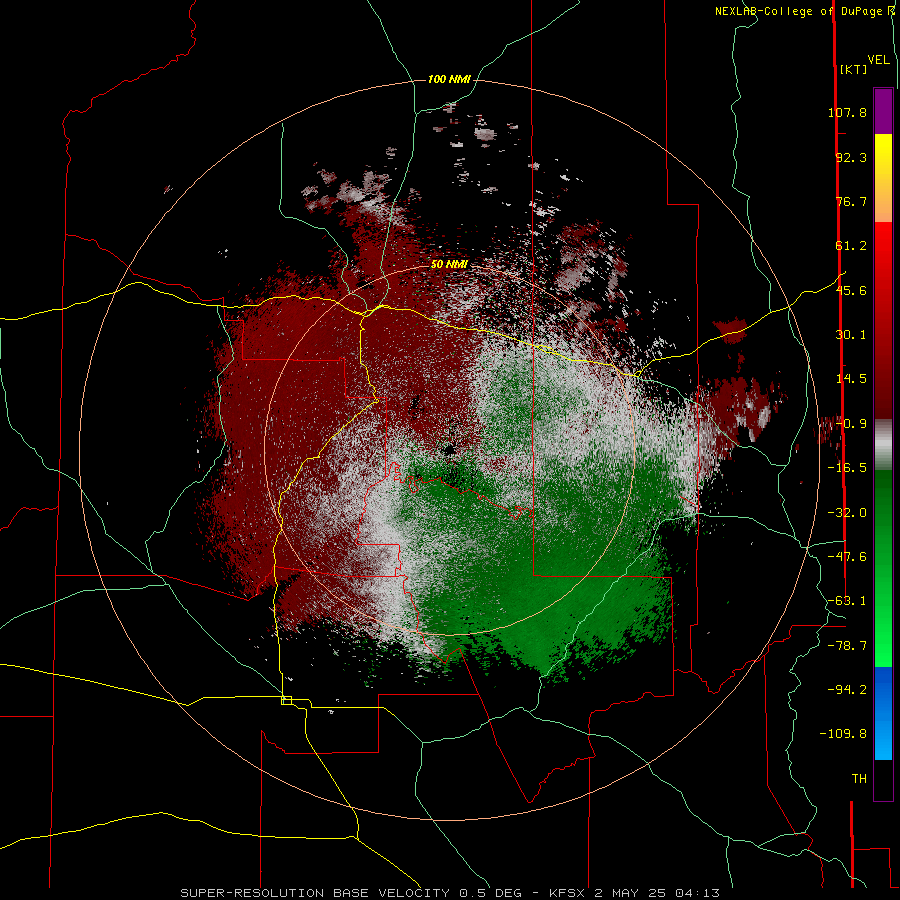Screen dimensions: 900x900
Task: Click the 100 NMI range ring label
Action: click(449, 79)
